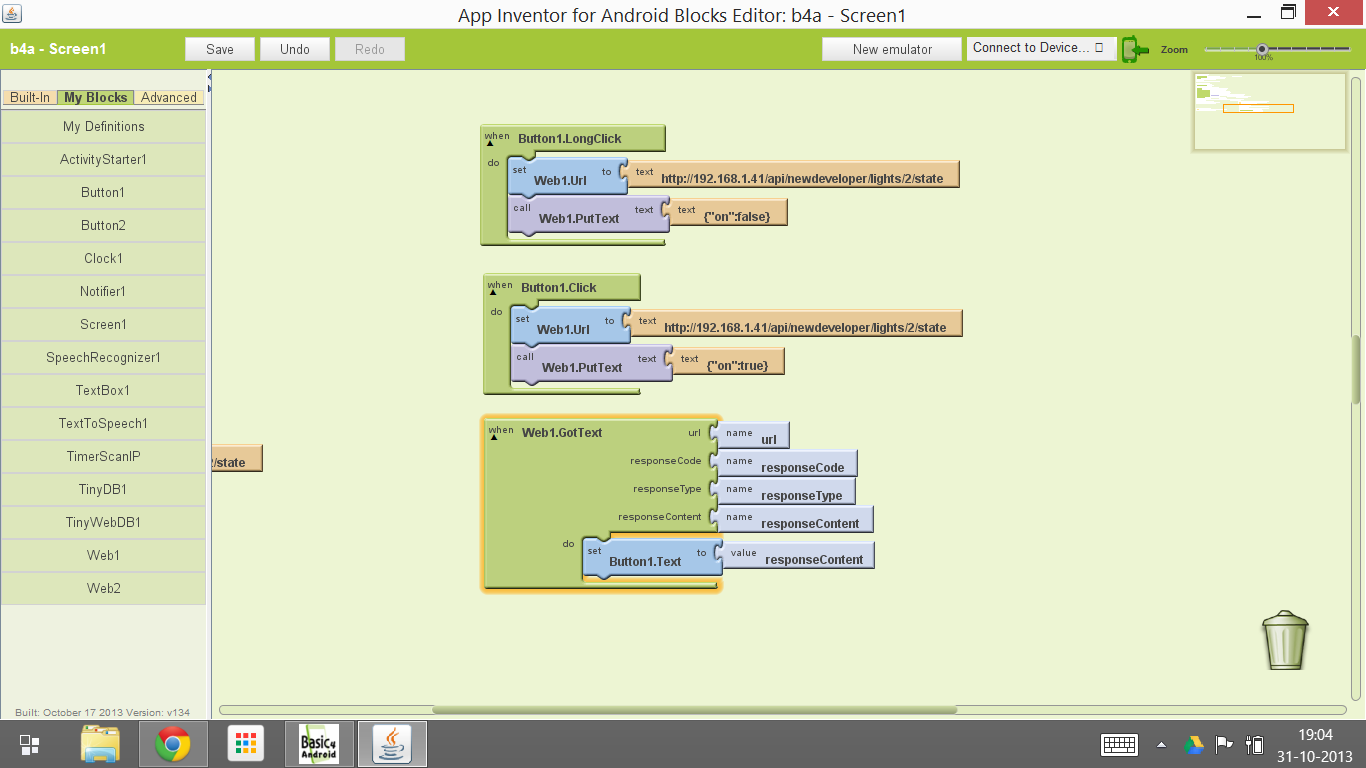Click the Undo button

(x=295, y=49)
